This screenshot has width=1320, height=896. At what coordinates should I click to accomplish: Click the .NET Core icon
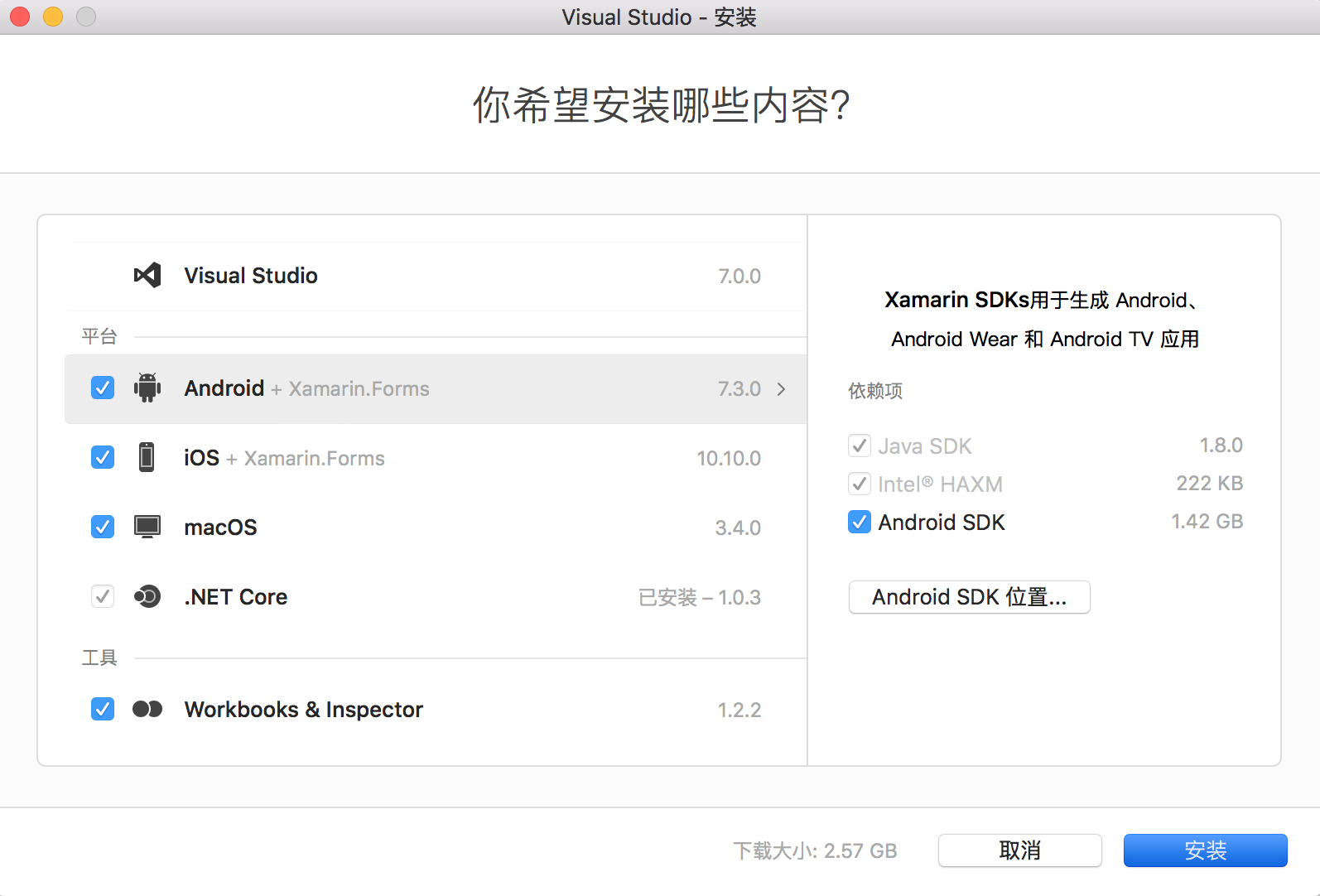(147, 596)
